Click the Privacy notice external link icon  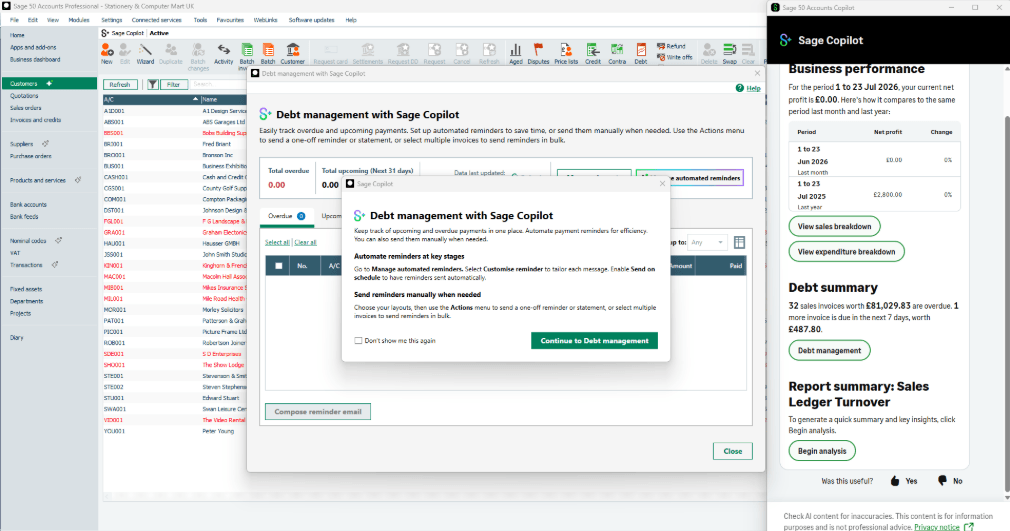968,527
